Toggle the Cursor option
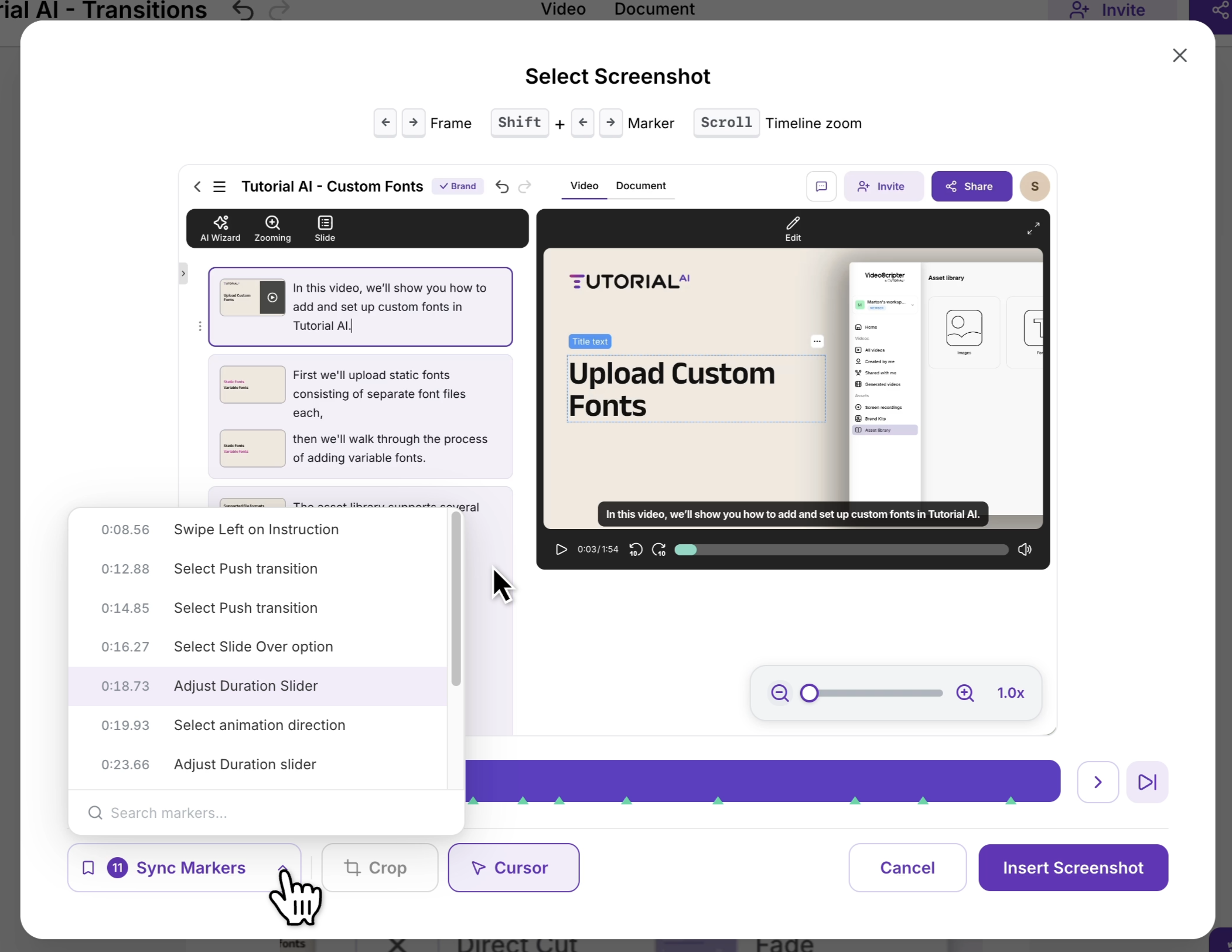 tap(513, 868)
